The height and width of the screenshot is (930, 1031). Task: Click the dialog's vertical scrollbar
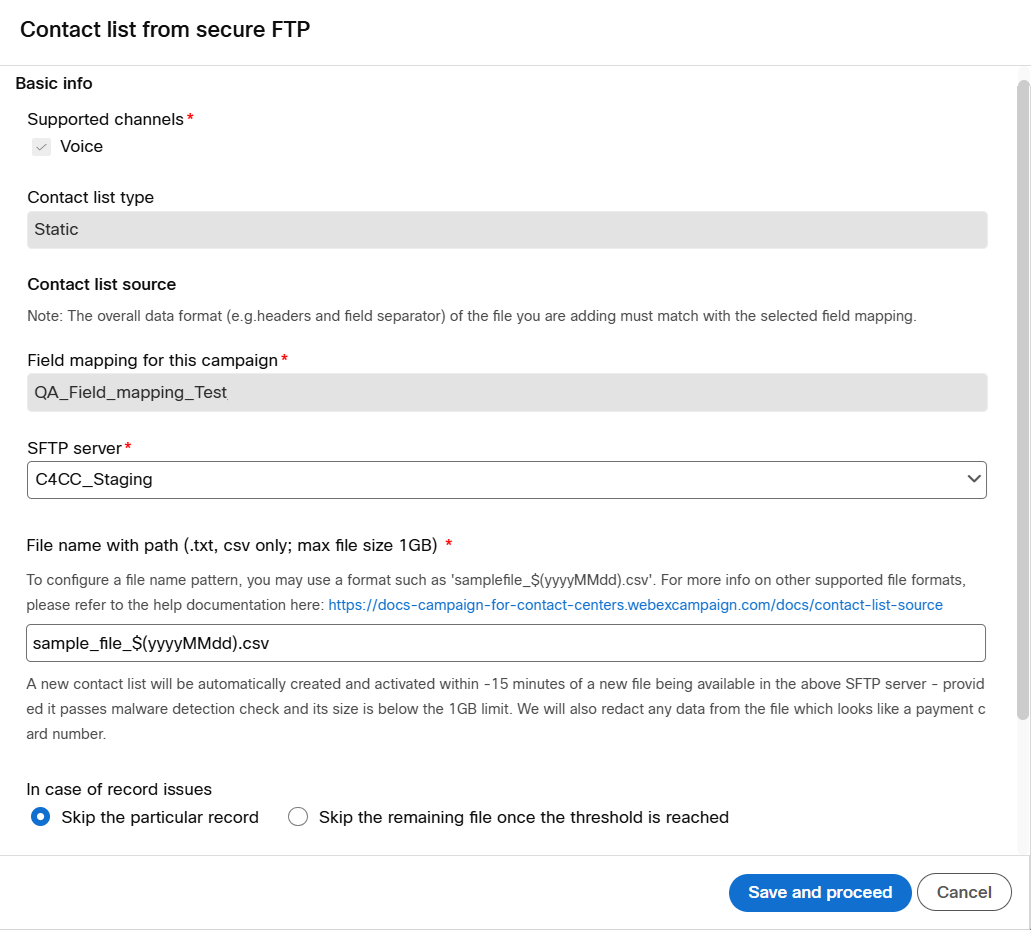pos(1023,400)
